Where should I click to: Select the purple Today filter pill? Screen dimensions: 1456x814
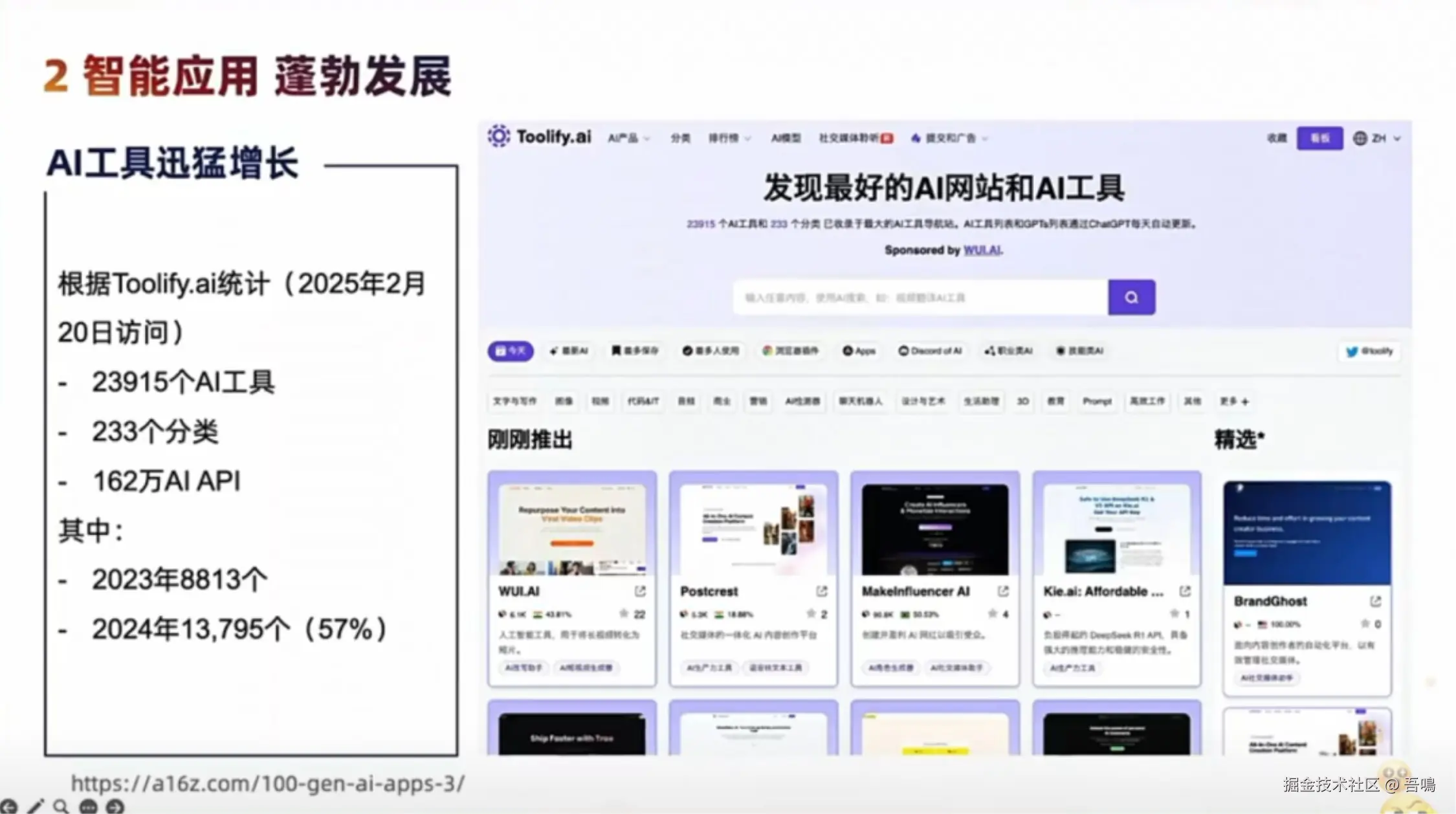pos(510,351)
